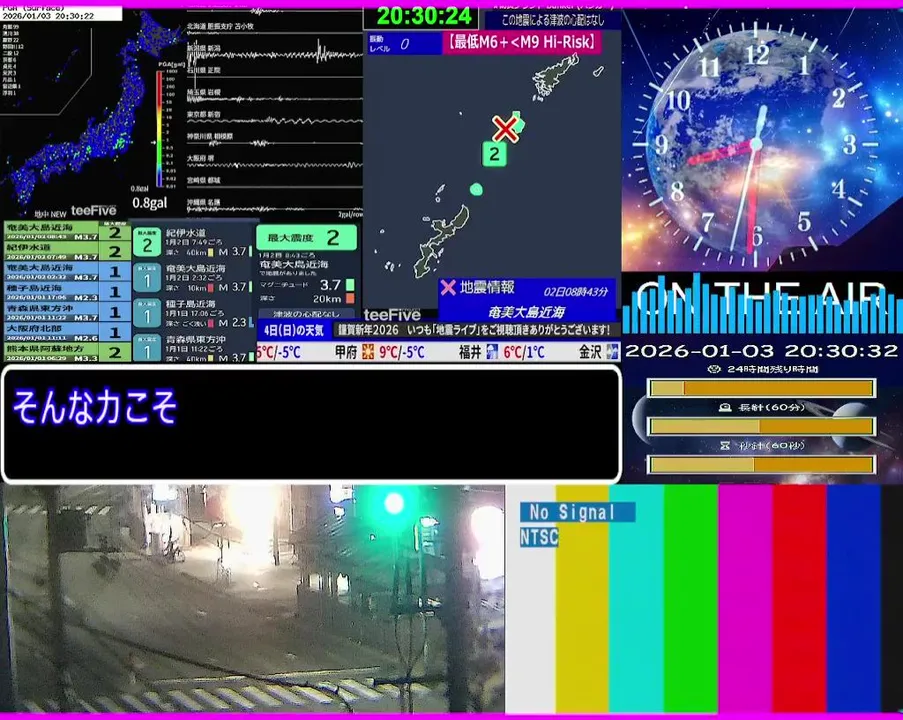Click the PGA vertical color scale legend
903x720 pixels.
(x=159, y=128)
